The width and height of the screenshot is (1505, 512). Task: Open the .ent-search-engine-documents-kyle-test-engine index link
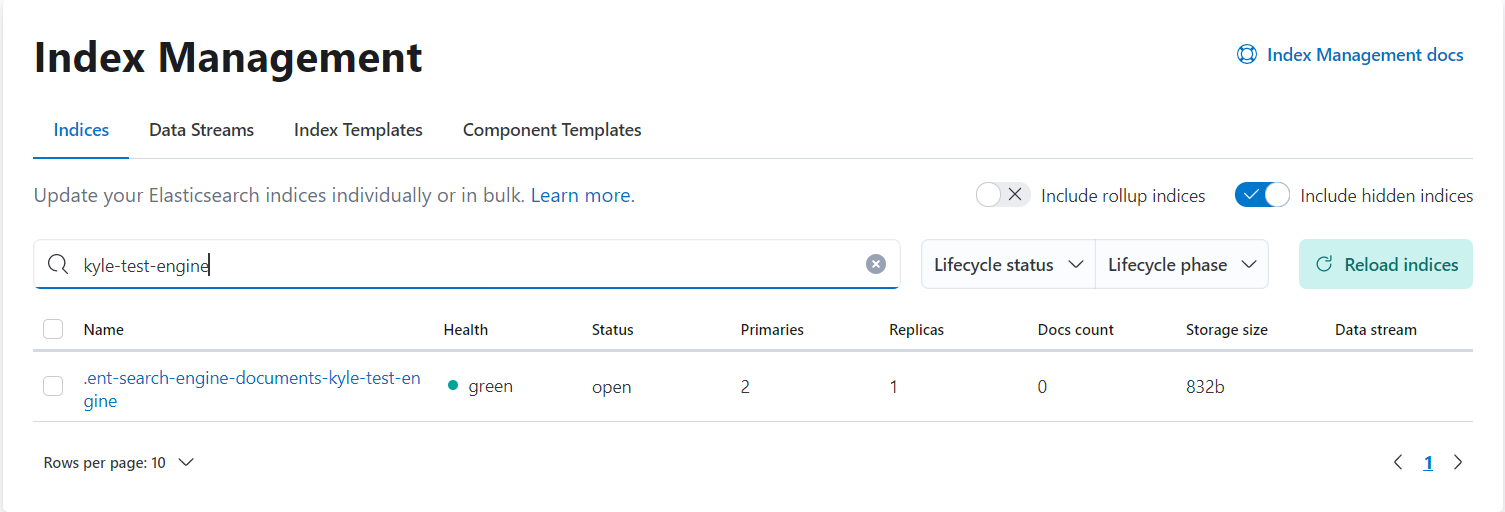pyautogui.click(x=252, y=379)
